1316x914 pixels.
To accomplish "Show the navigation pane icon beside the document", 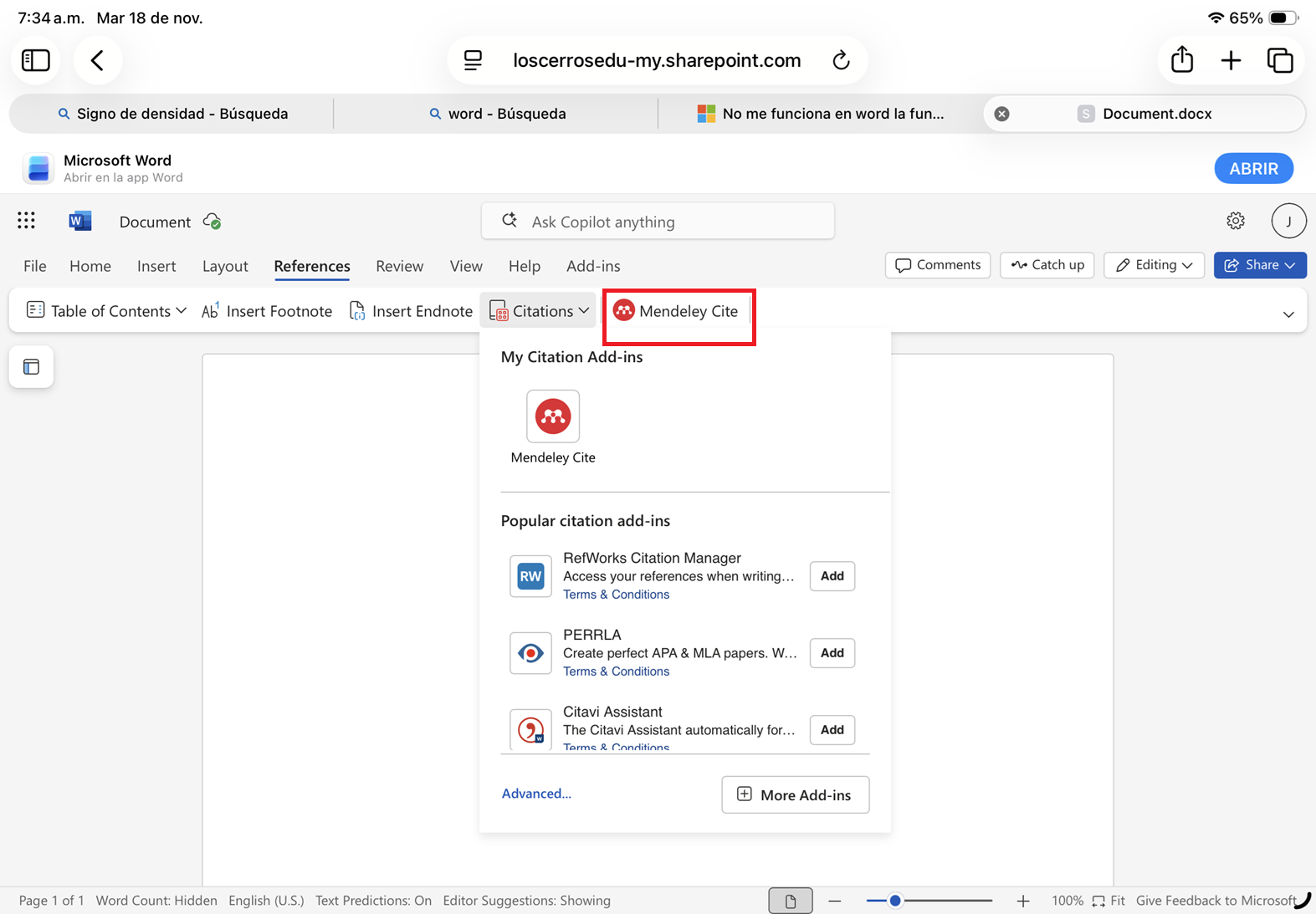I will (x=32, y=367).
